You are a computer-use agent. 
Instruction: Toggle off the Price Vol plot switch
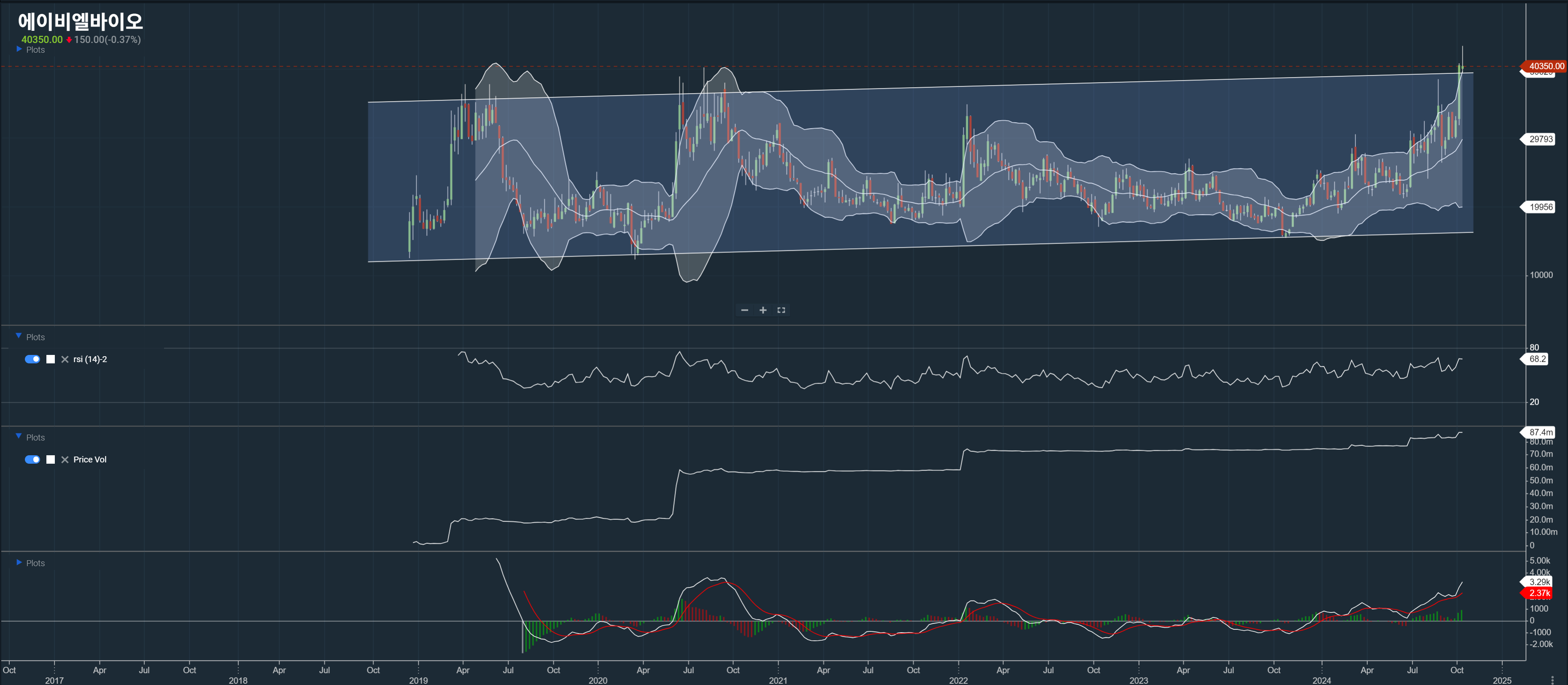pyautogui.click(x=32, y=460)
